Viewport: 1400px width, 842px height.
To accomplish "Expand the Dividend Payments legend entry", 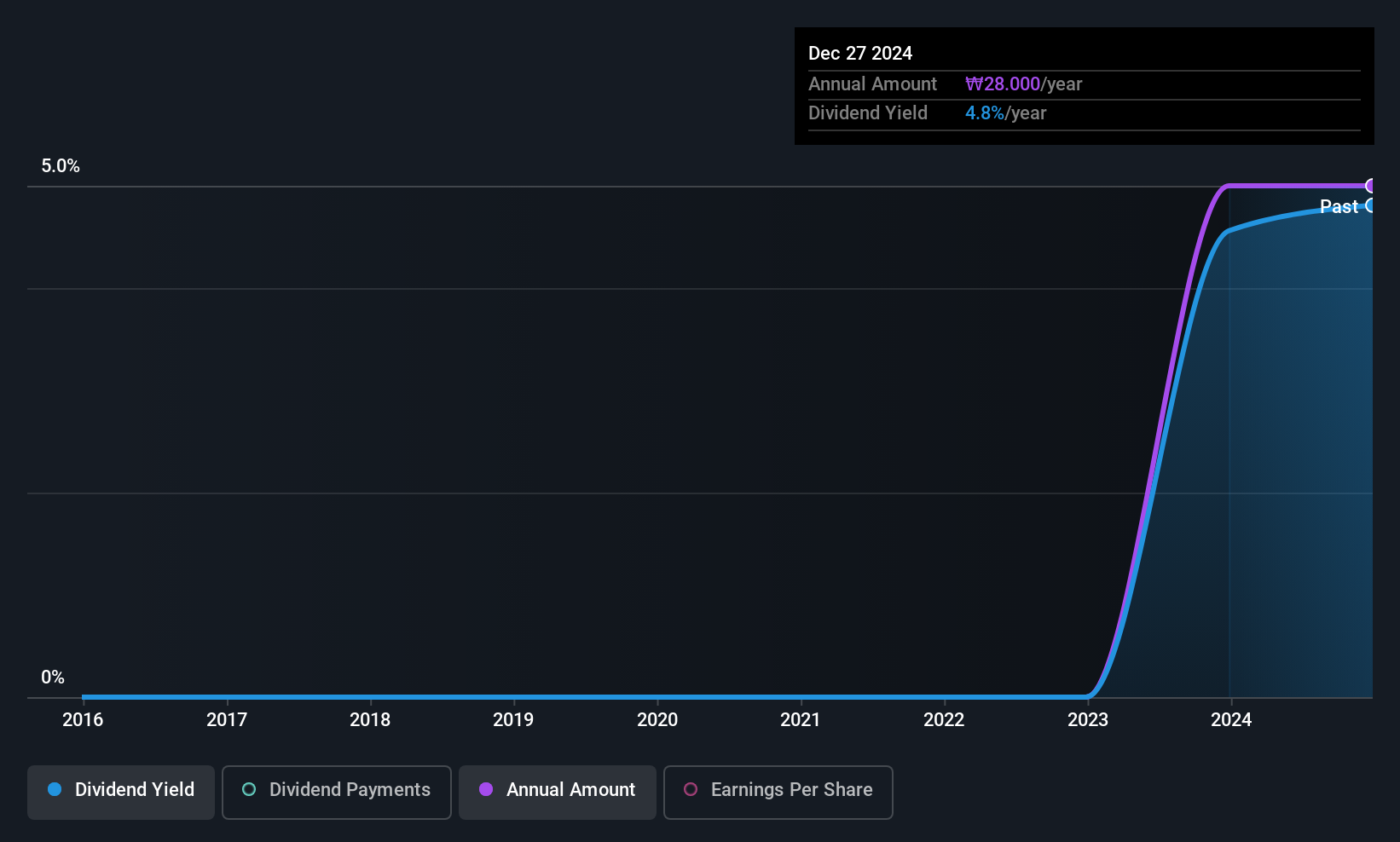I will (336, 792).
